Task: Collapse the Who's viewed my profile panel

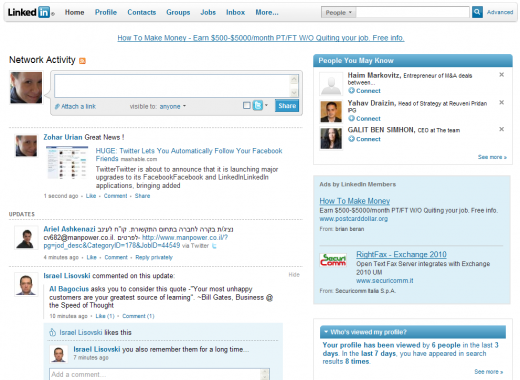Action: pyautogui.click(x=326, y=332)
